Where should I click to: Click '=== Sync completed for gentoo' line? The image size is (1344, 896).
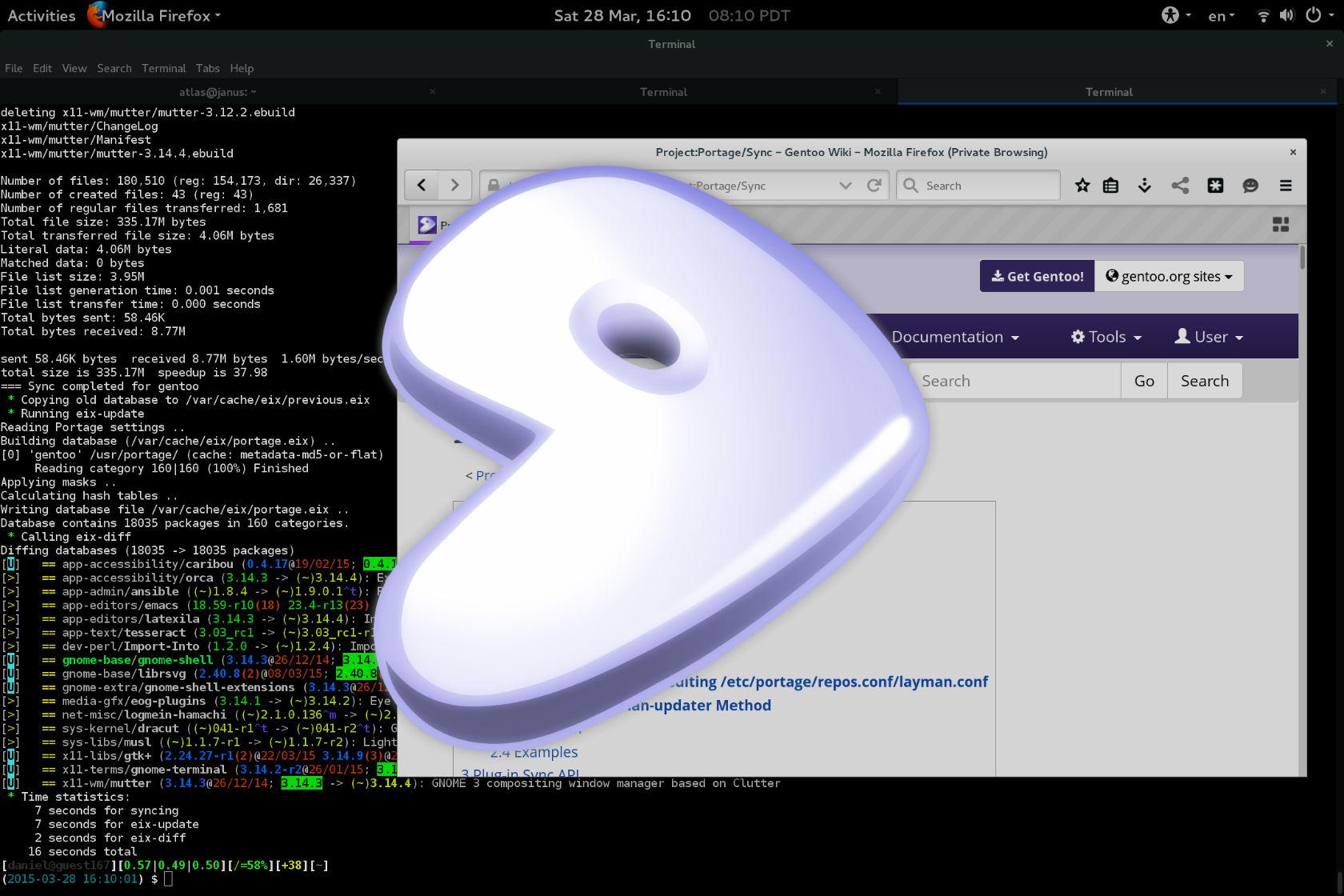100,386
